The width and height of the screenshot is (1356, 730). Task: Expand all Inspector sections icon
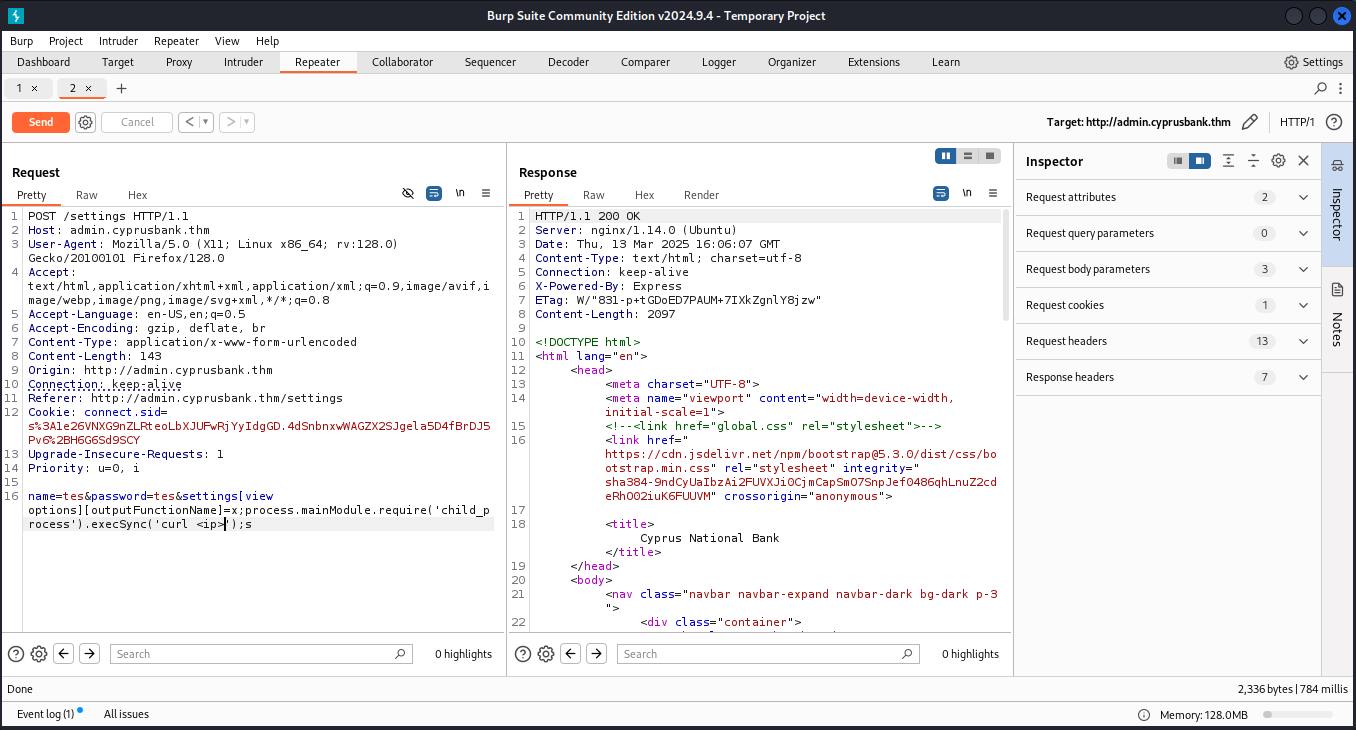point(1228,161)
